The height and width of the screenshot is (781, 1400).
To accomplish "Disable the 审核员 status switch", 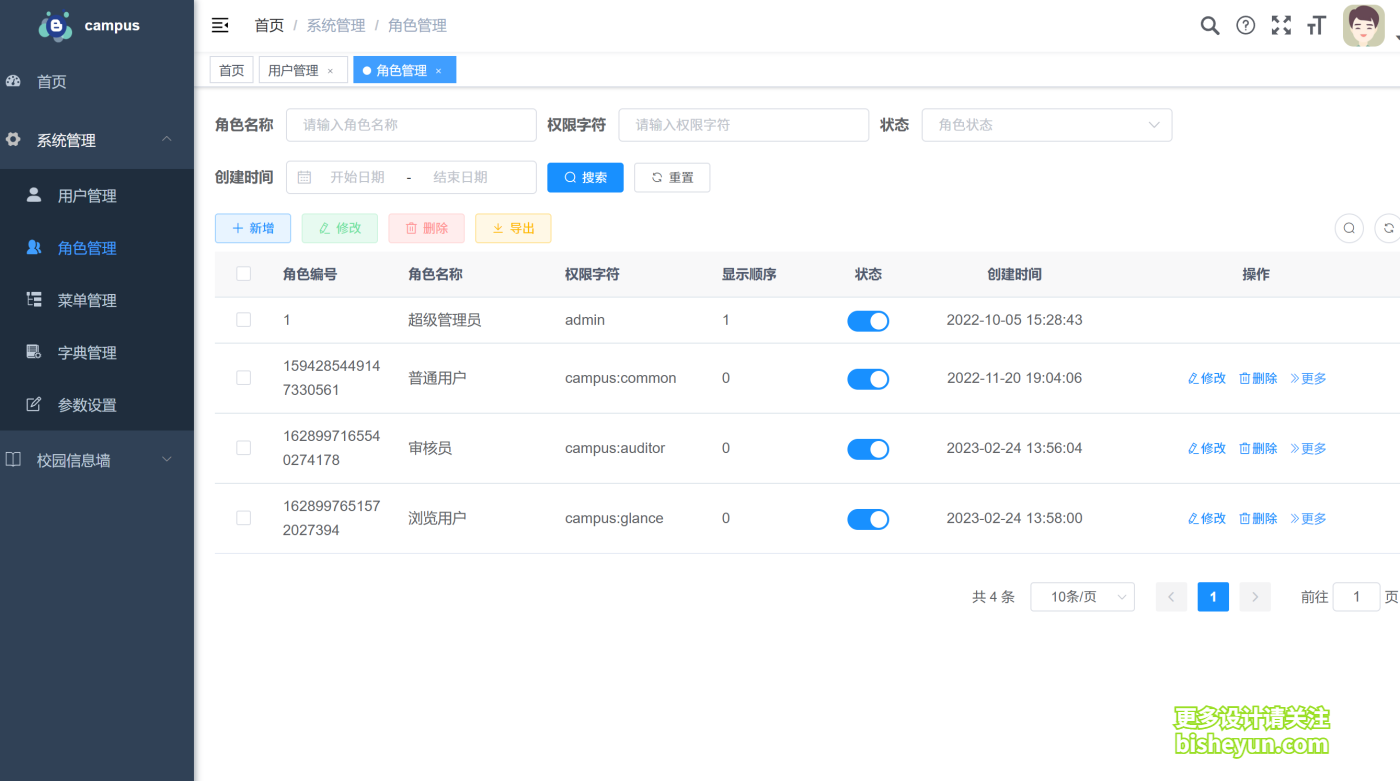I will (x=868, y=449).
